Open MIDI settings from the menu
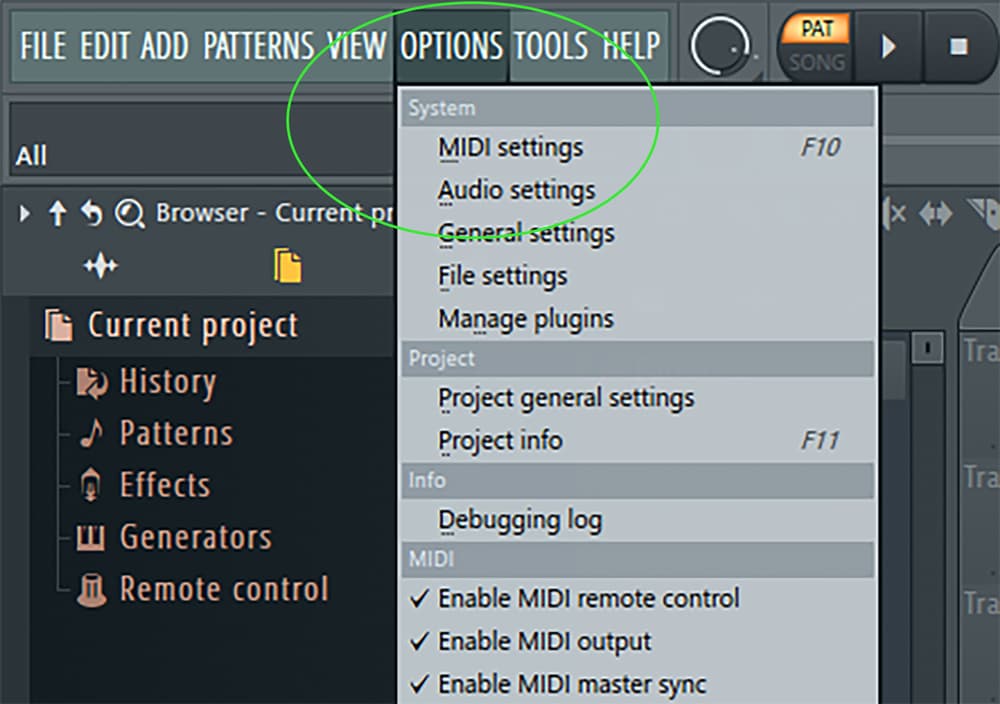The image size is (1000, 704). pyautogui.click(x=510, y=146)
